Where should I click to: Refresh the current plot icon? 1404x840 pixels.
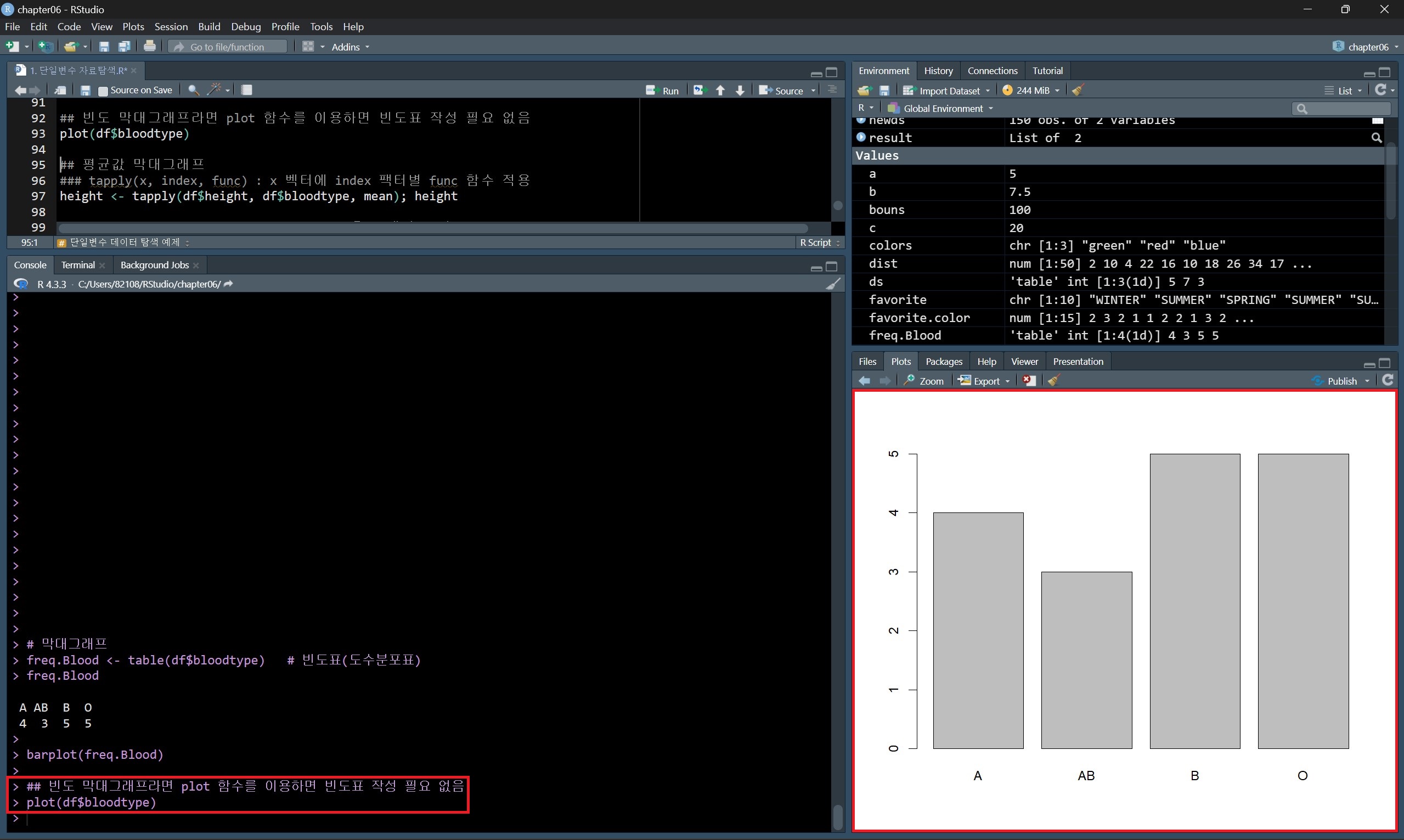point(1388,380)
